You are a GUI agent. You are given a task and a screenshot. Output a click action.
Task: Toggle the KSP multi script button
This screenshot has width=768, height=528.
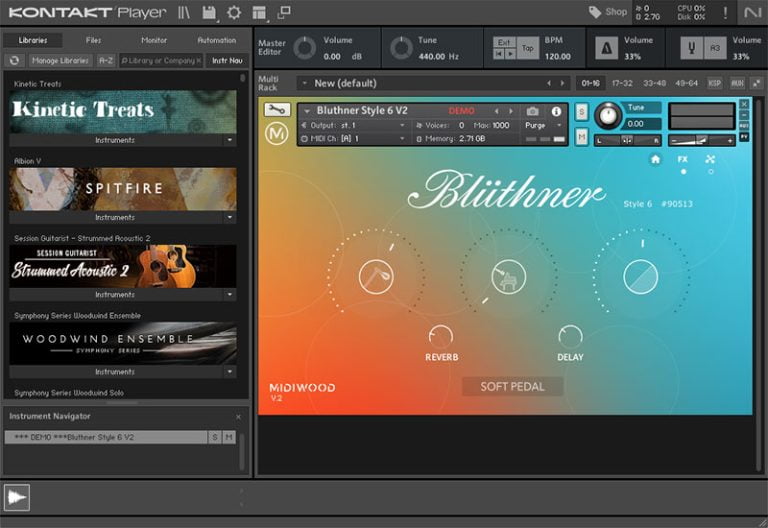tap(715, 83)
